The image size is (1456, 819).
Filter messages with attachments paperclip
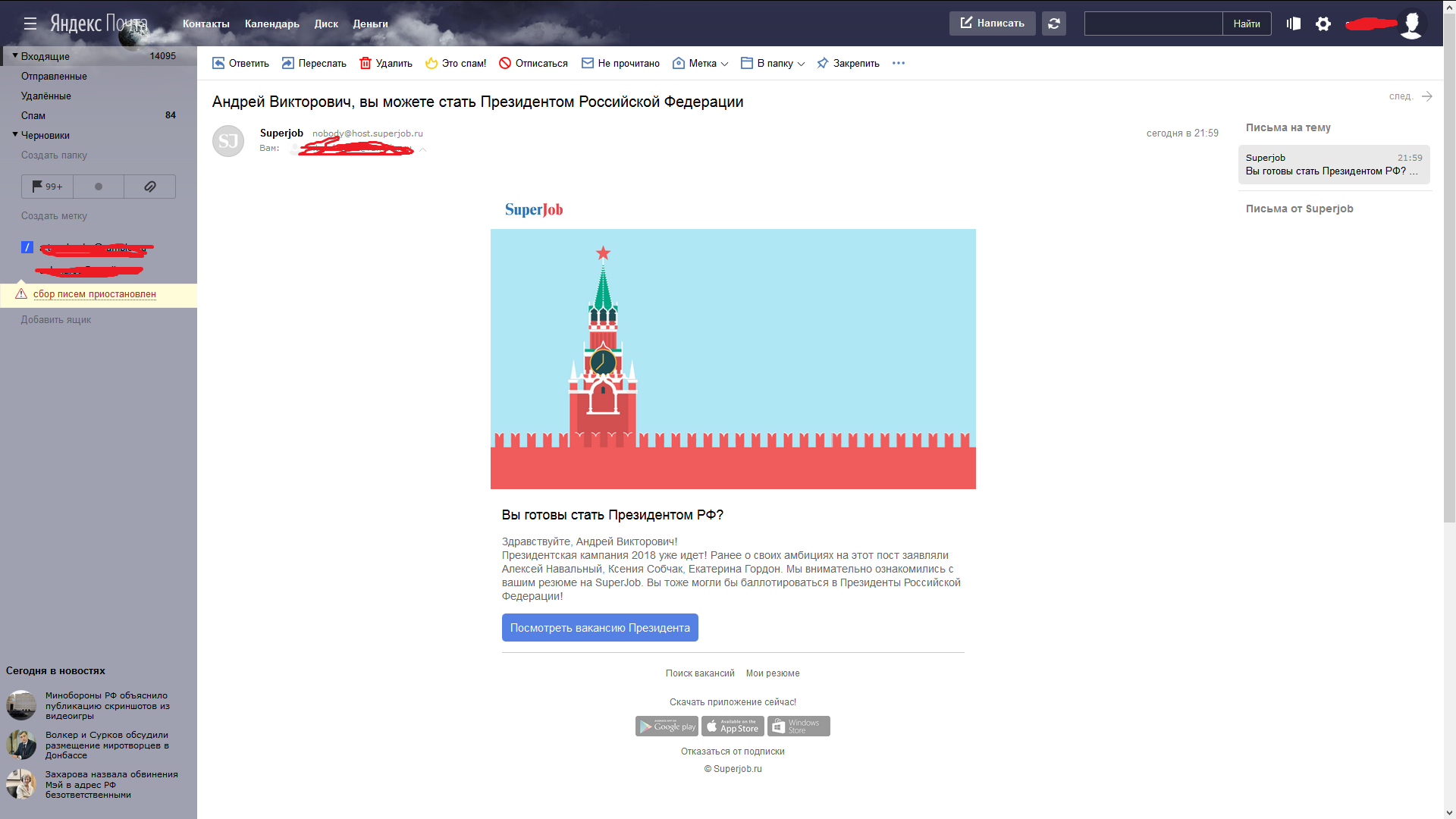150,187
